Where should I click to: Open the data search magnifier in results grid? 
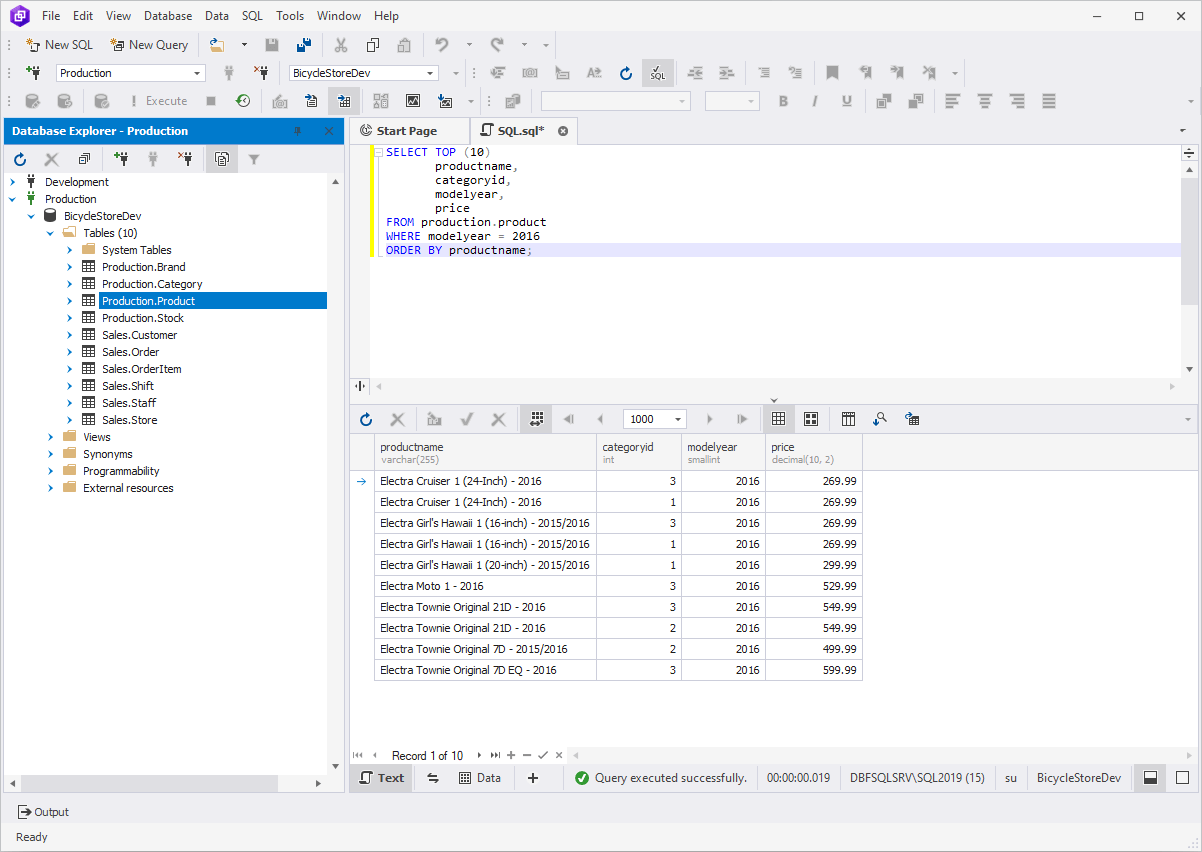880,418
